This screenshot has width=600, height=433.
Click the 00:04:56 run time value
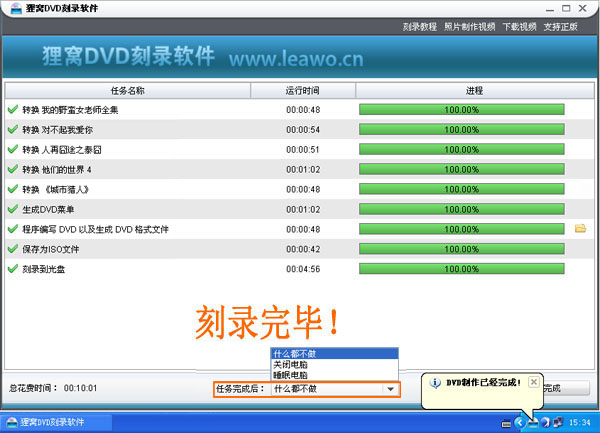point(303,269)
